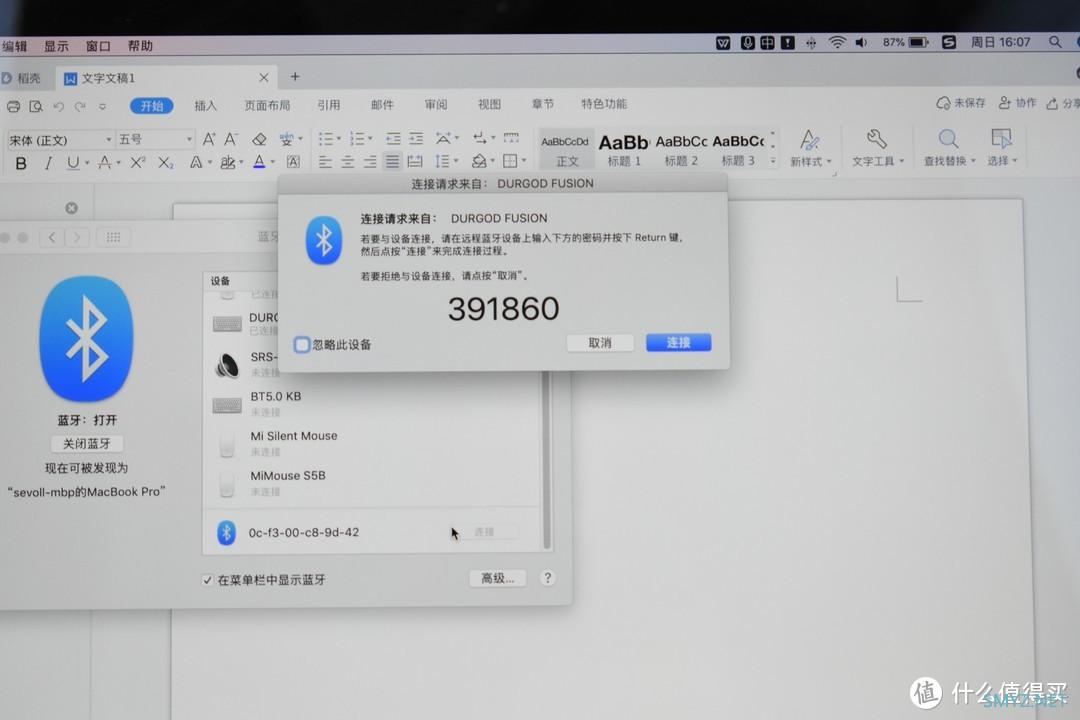Toggle bold formatting in the ribbon
Image resolution: width=1080 pixels, height=720 pixels.
coord(21,163)
